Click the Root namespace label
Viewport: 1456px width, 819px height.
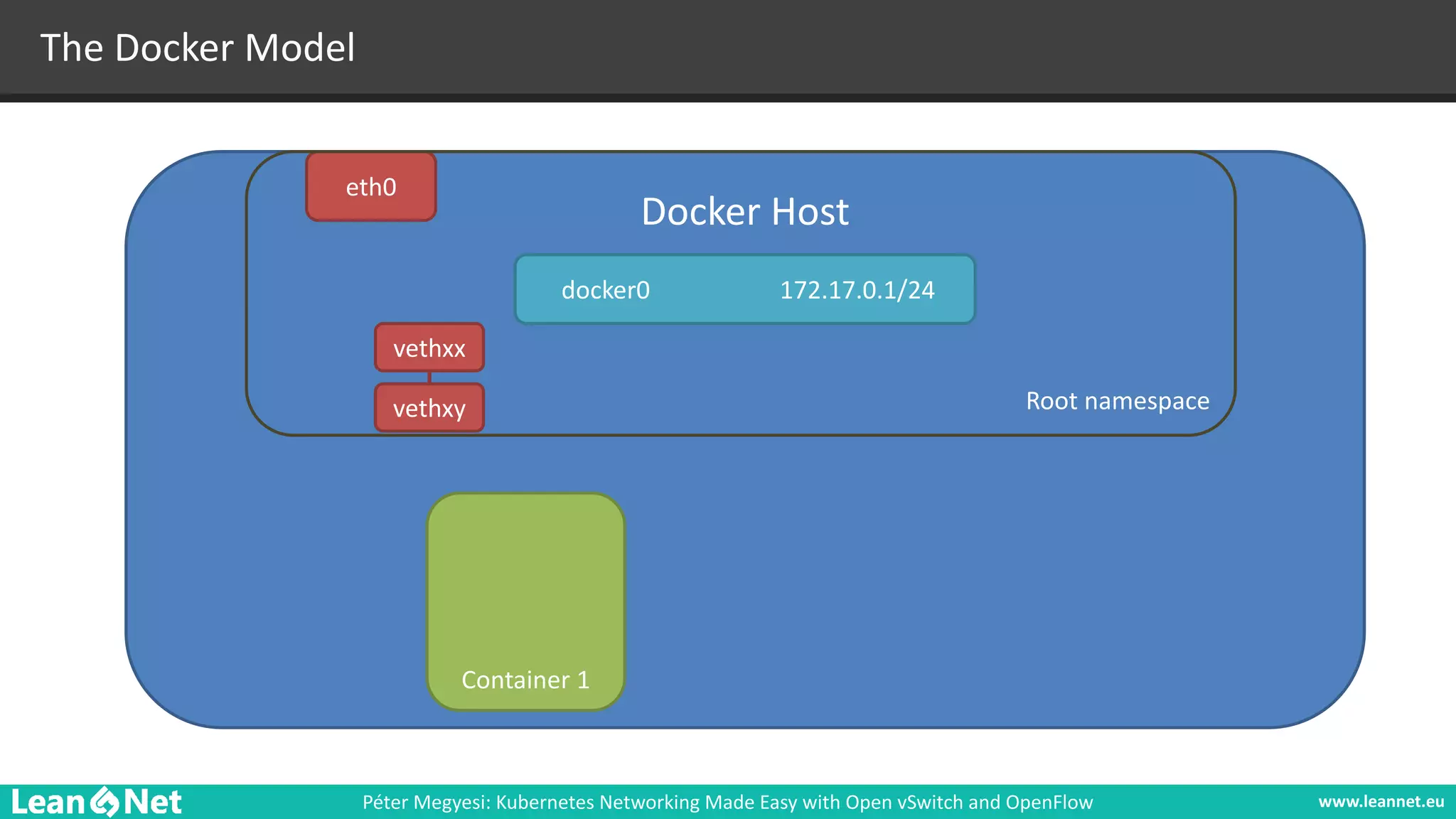click(x=1118, y=401)
